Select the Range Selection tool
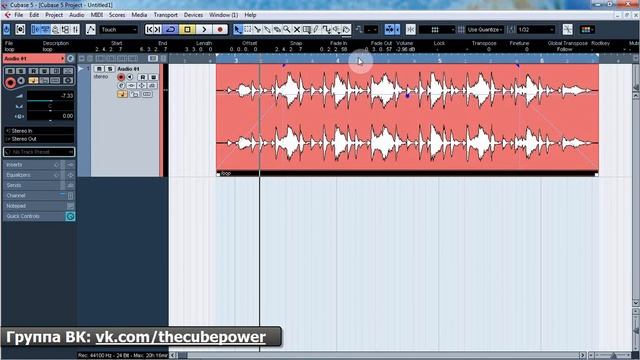640x360 pixels. (x=248, y=29)
